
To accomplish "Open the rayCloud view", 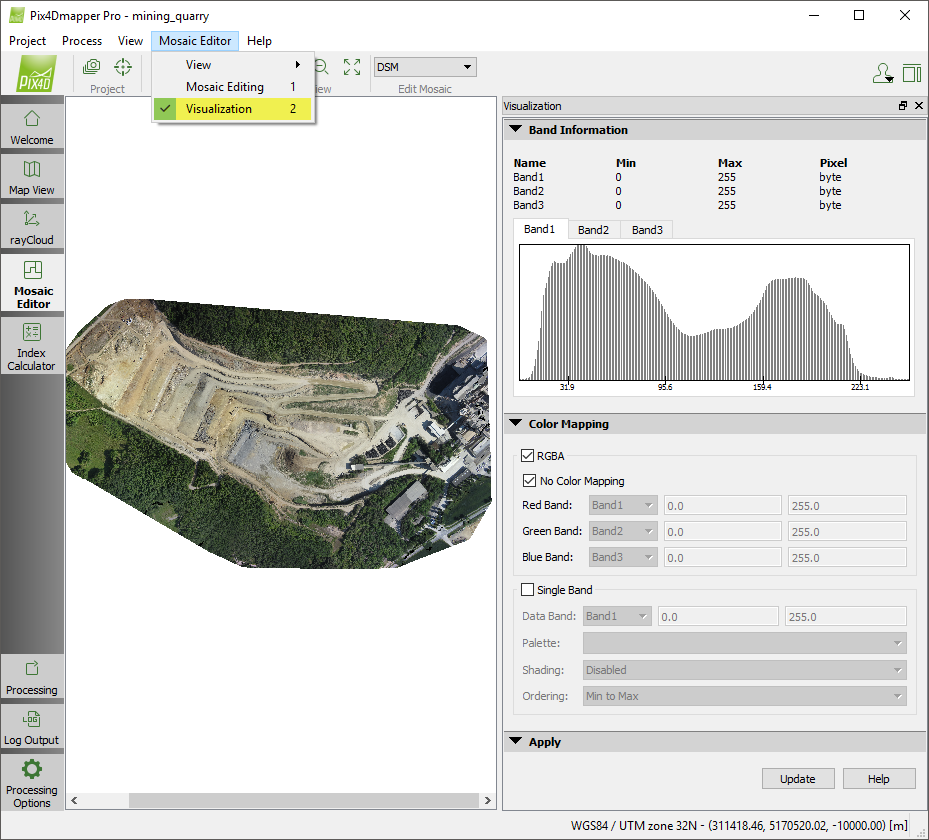I will tap(32, 226).
